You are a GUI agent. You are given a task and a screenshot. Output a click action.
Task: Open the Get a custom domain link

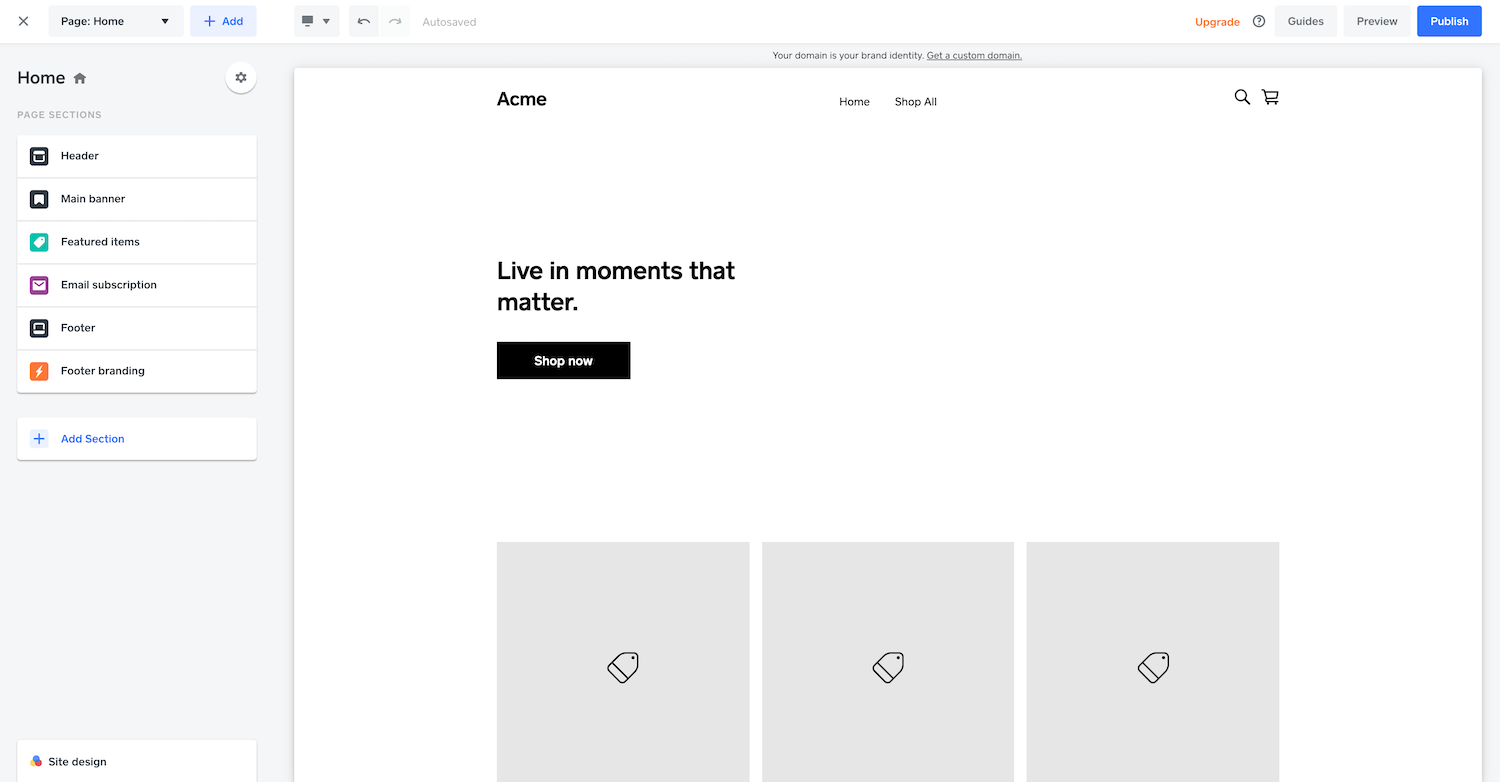click(x=974, y=56)
